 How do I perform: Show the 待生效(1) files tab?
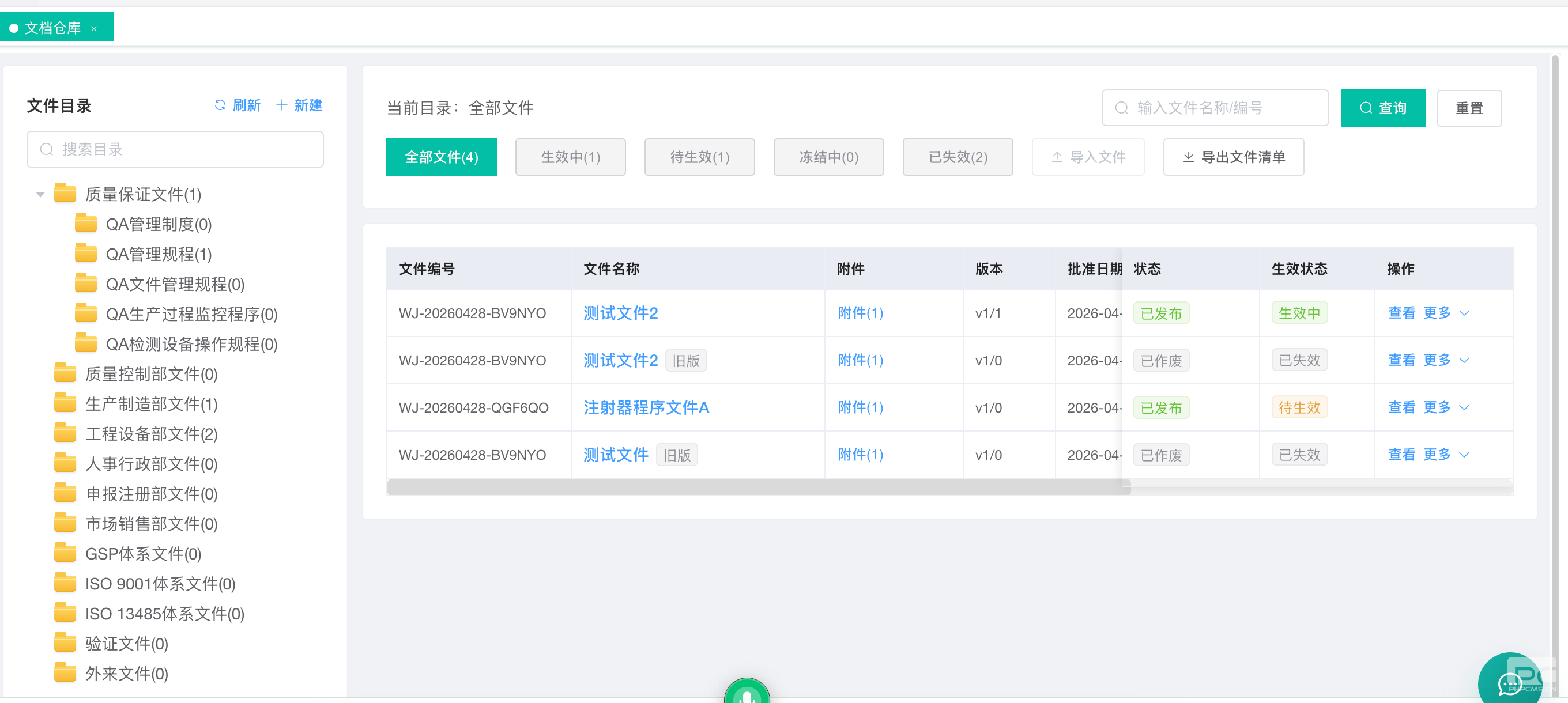[x=699, y=157]
